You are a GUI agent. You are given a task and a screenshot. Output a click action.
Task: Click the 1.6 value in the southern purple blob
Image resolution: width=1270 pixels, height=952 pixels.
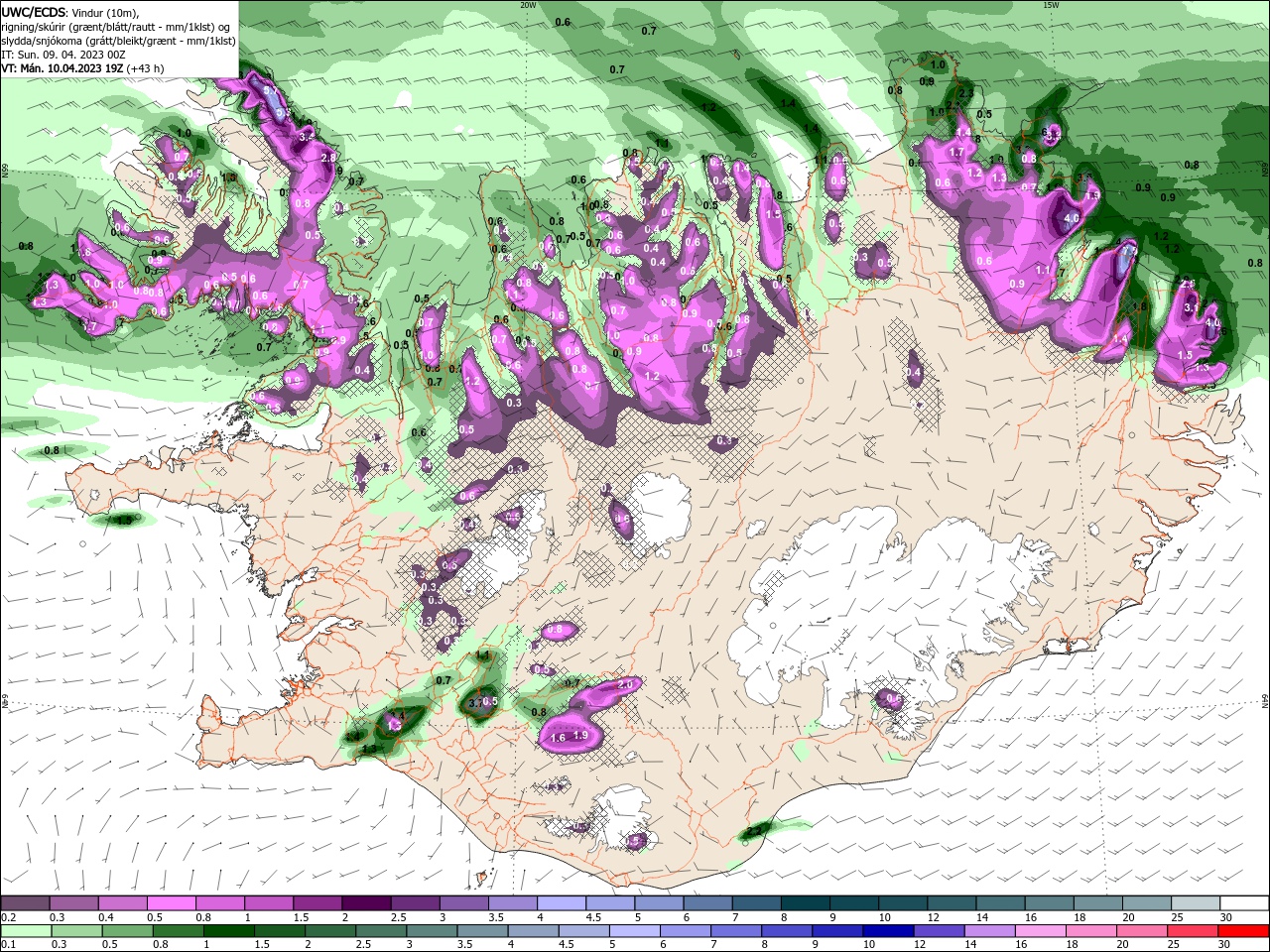pyautogui.click(x=558, y=738)
